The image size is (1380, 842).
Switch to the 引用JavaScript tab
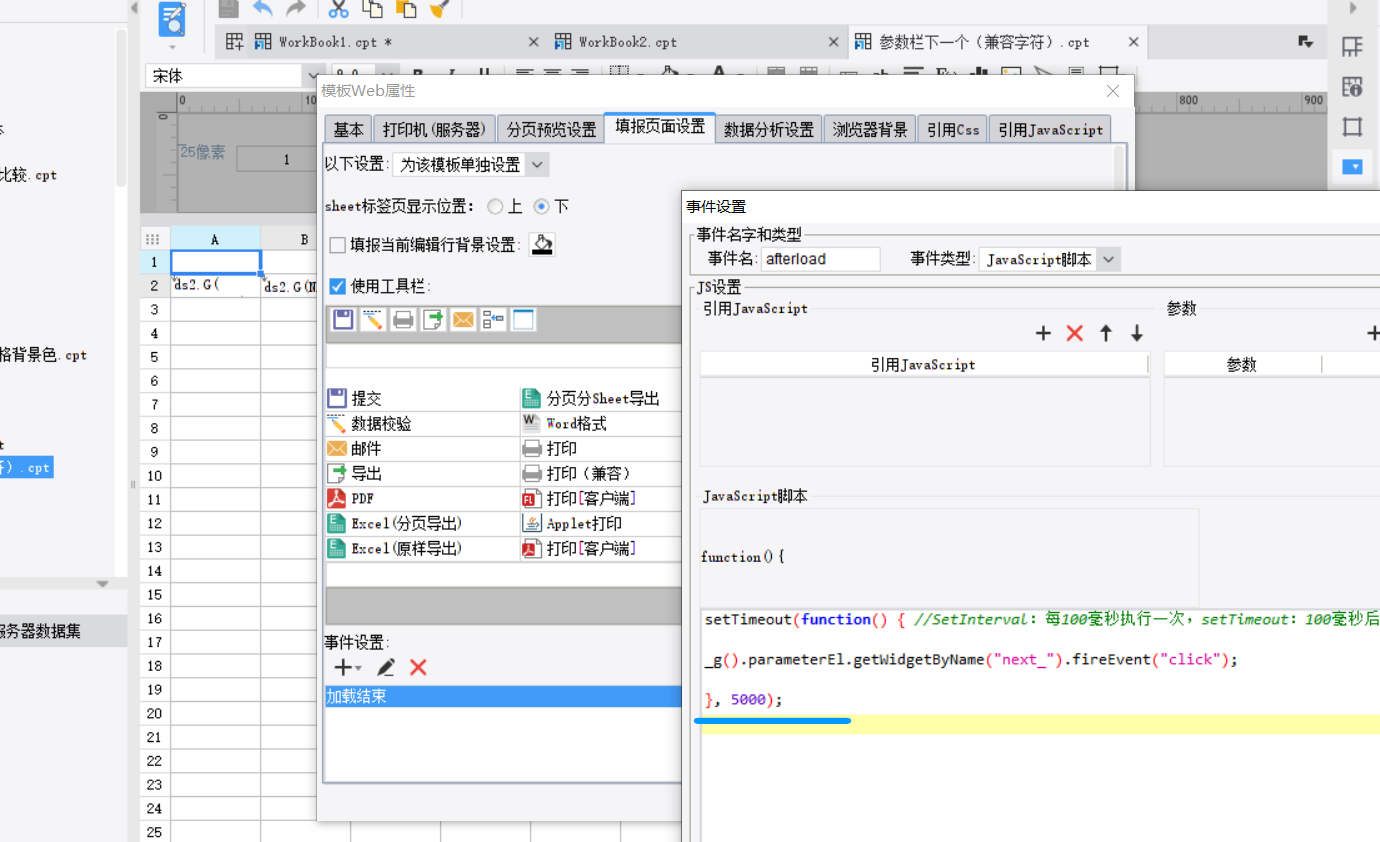tap(1050, 129)
